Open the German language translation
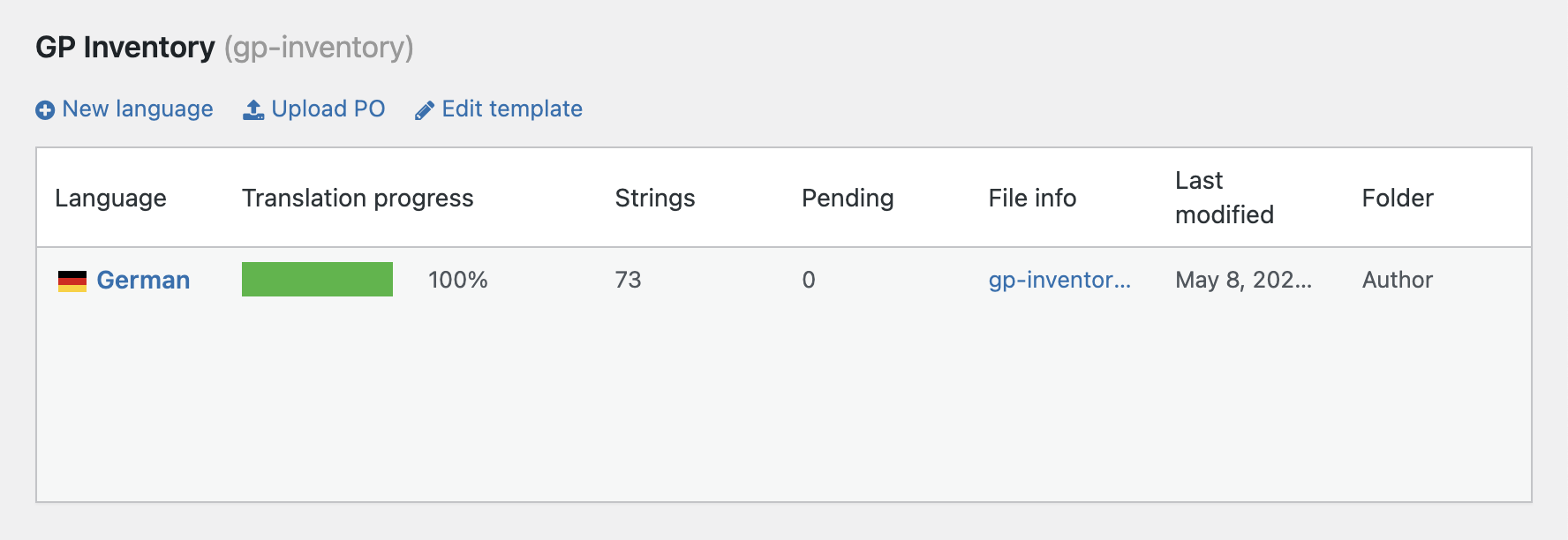This screenshot has height=540, width=1568. coord(143,280)
